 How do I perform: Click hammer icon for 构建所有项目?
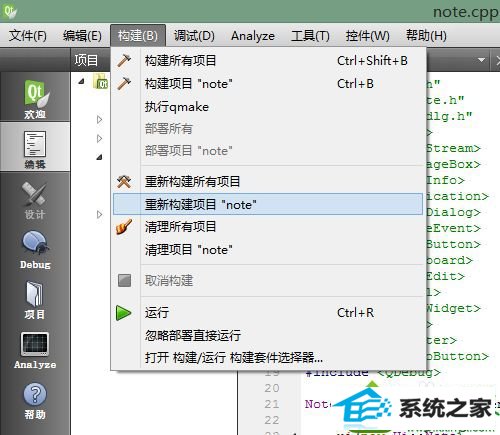(124, 61)
